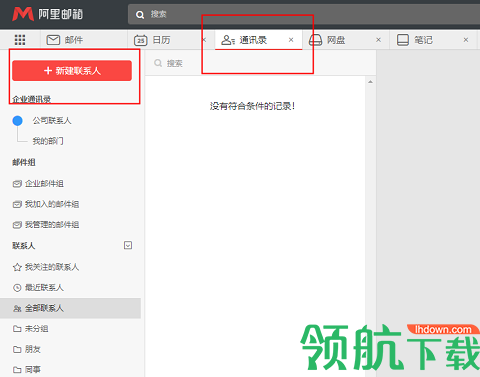
Task: Expand the 联系人 section dropdown arrow
Action: (128, 245)
